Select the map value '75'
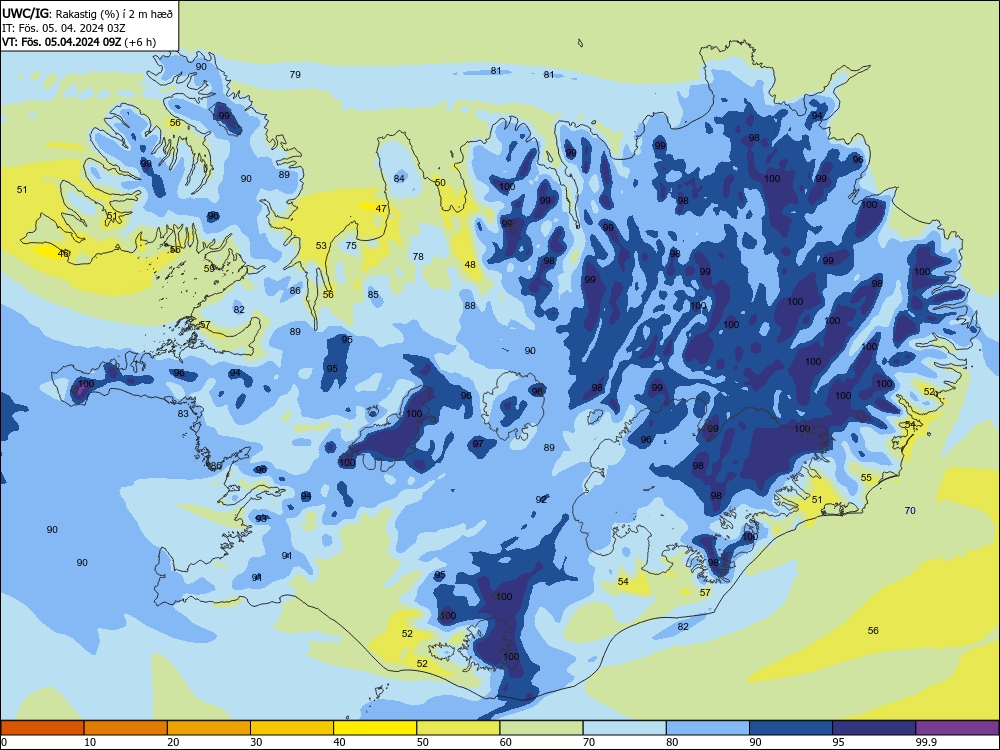Viewport: 1000px width, 750px height. point(351,246)
